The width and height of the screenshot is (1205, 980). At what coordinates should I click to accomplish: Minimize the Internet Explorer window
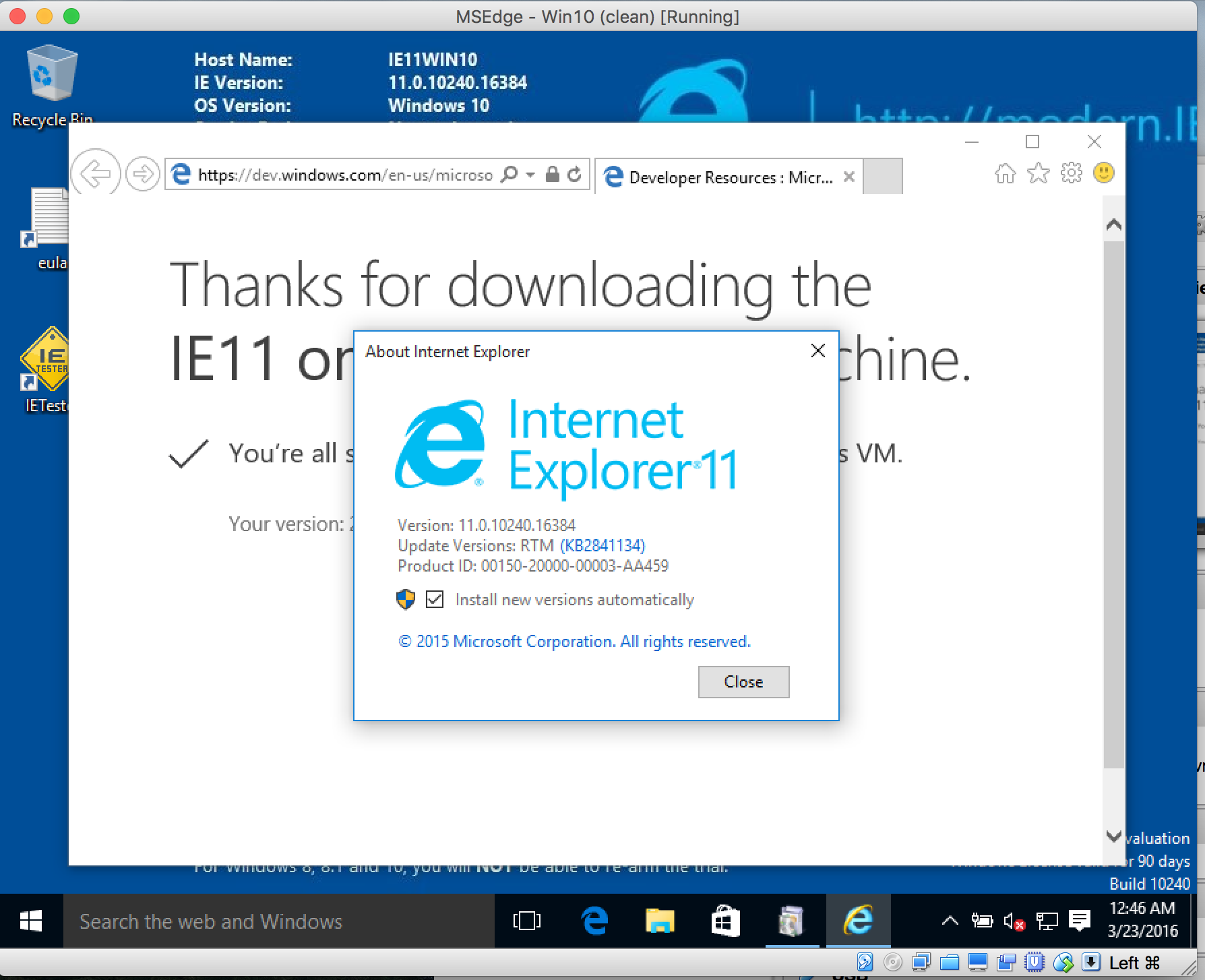coord(972,142)
